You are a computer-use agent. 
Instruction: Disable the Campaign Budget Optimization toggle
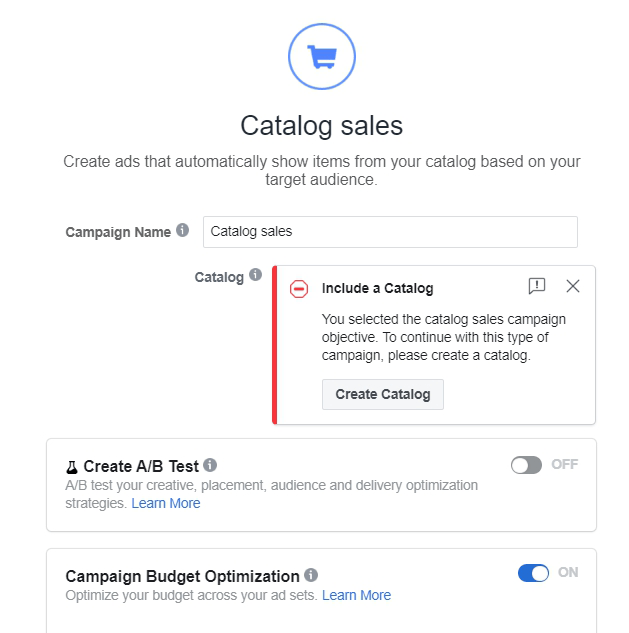click(x=533, y=573)
